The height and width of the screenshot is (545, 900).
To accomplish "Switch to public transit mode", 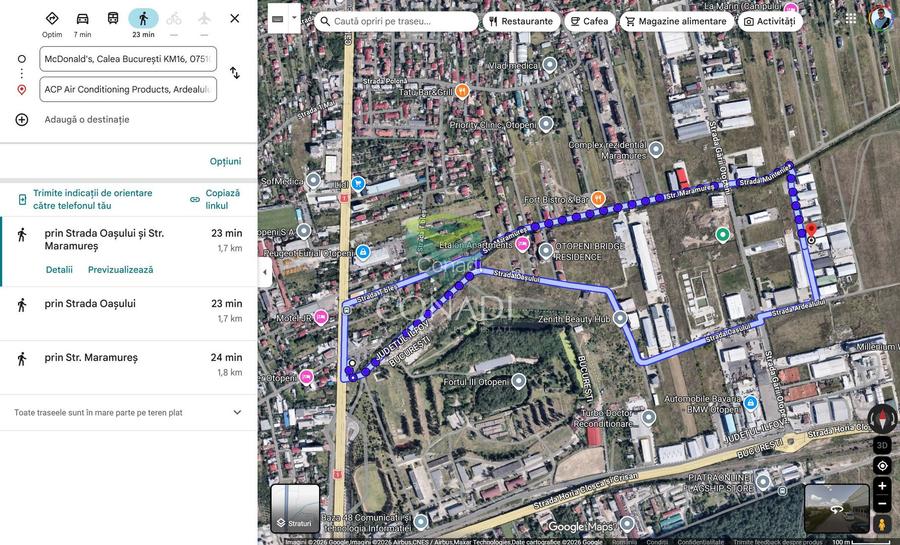I will click(113, 18).
